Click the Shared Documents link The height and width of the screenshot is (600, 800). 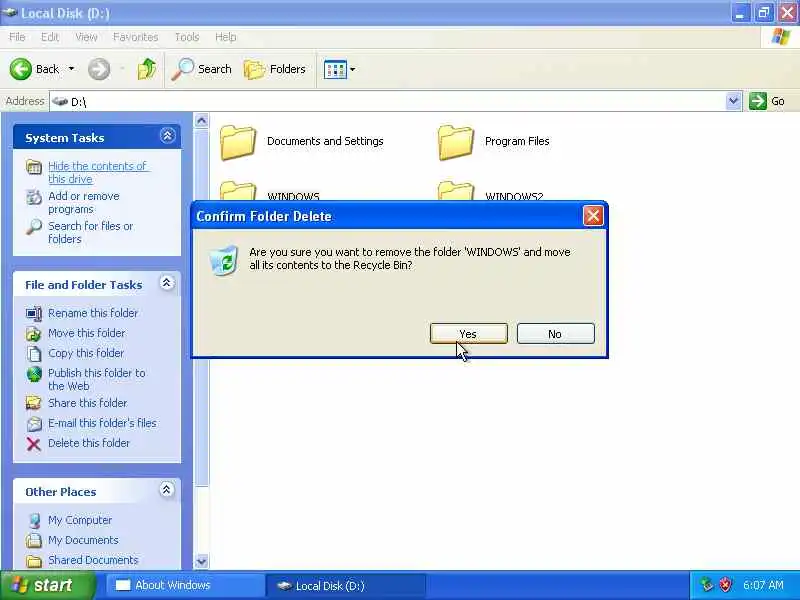coord(93,560)
